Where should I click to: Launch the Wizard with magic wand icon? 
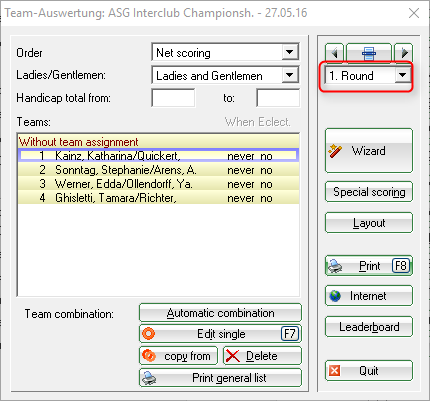(x=369, y=151)
